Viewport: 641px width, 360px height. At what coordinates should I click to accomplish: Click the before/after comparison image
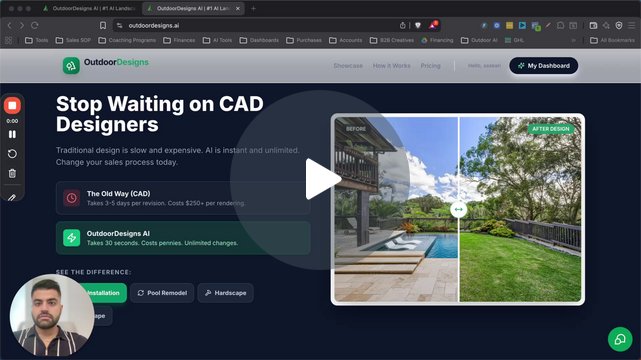(x=458, y=209)
